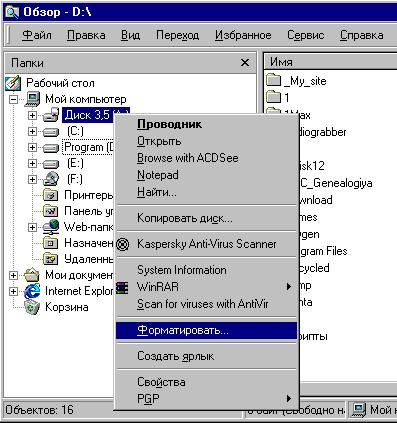
Task: Click the Internet Explorer icon in tree
Action: click(x=32, y=291)
